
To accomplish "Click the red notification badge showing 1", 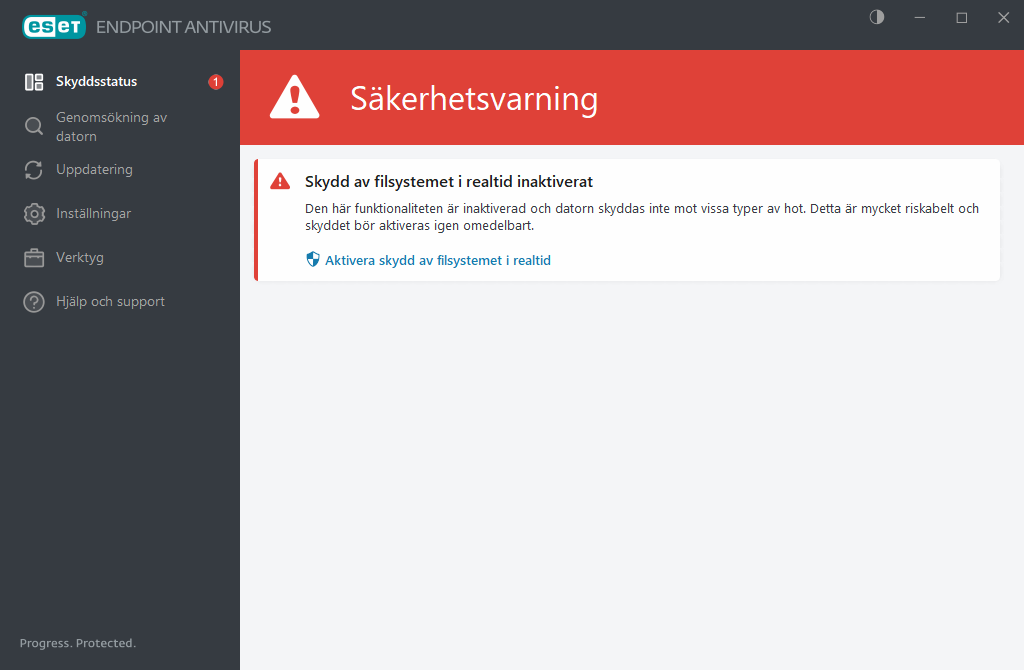I will tap(215, 82).
